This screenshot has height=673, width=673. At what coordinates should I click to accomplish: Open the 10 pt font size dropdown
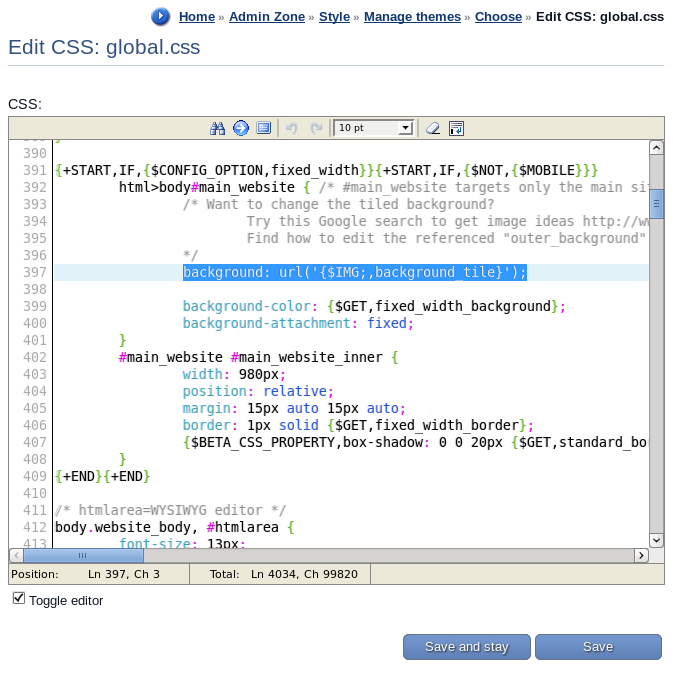[x=374, y=128]
